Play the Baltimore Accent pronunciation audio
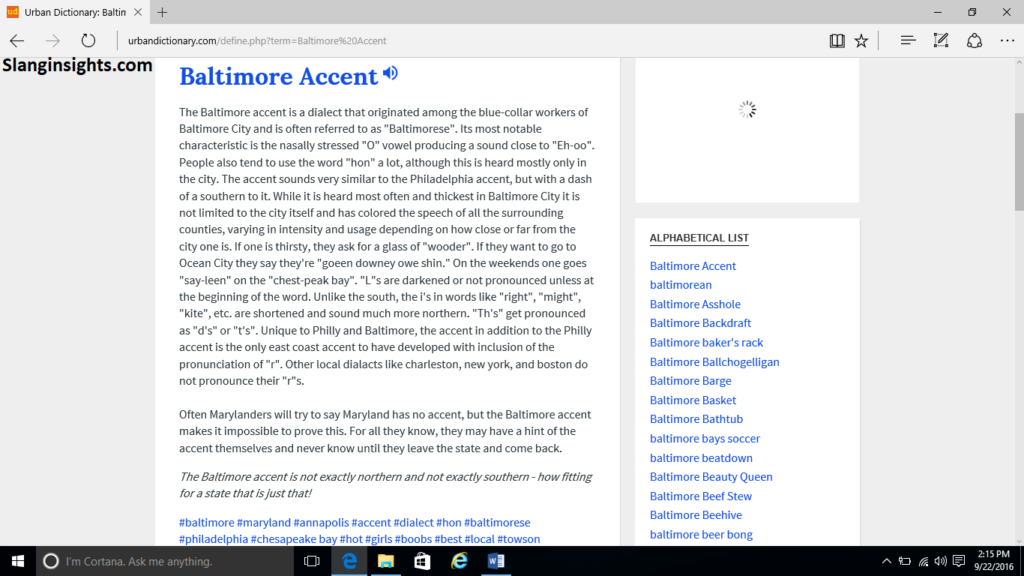The height and width of the screenshot is (576, 1024). (x=391, y=73)
